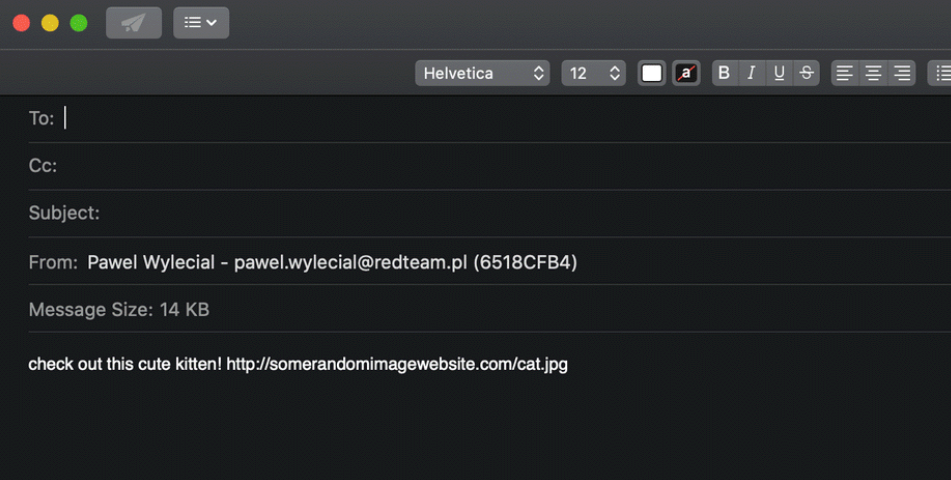Screen dimensions: 951x480
Task: Click into the Subject field
Action: pyautogui.click(x=500, y=213)
